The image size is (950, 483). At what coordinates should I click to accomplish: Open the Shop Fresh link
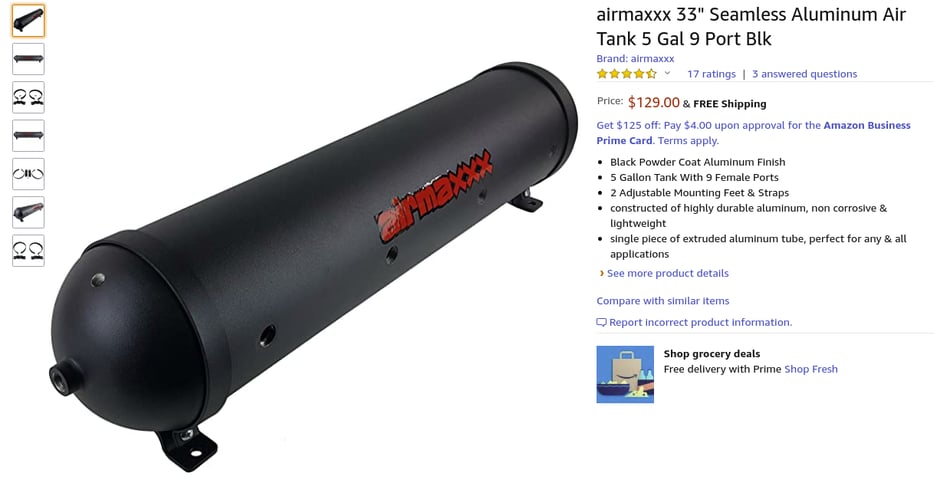pos(811,369)
